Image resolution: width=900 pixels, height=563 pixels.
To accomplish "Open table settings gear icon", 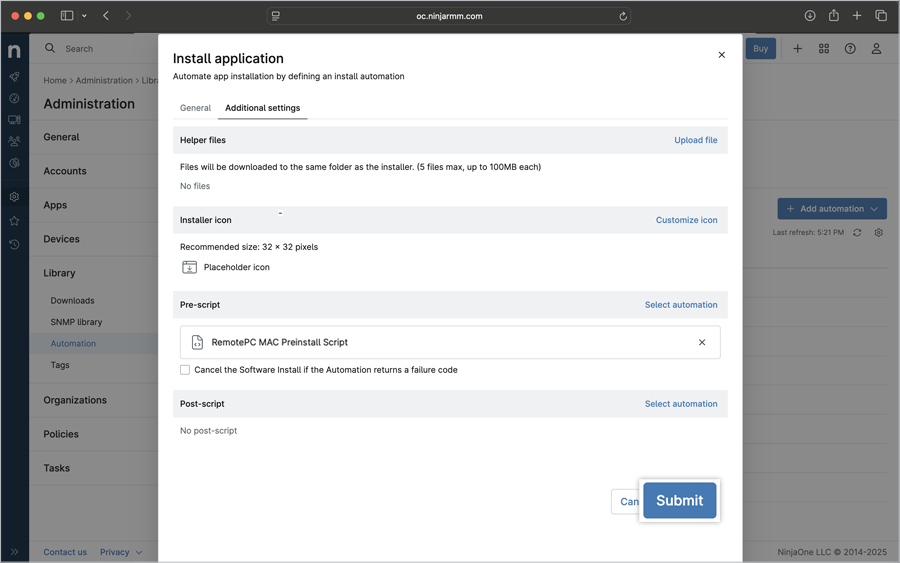I will (878, 233).
